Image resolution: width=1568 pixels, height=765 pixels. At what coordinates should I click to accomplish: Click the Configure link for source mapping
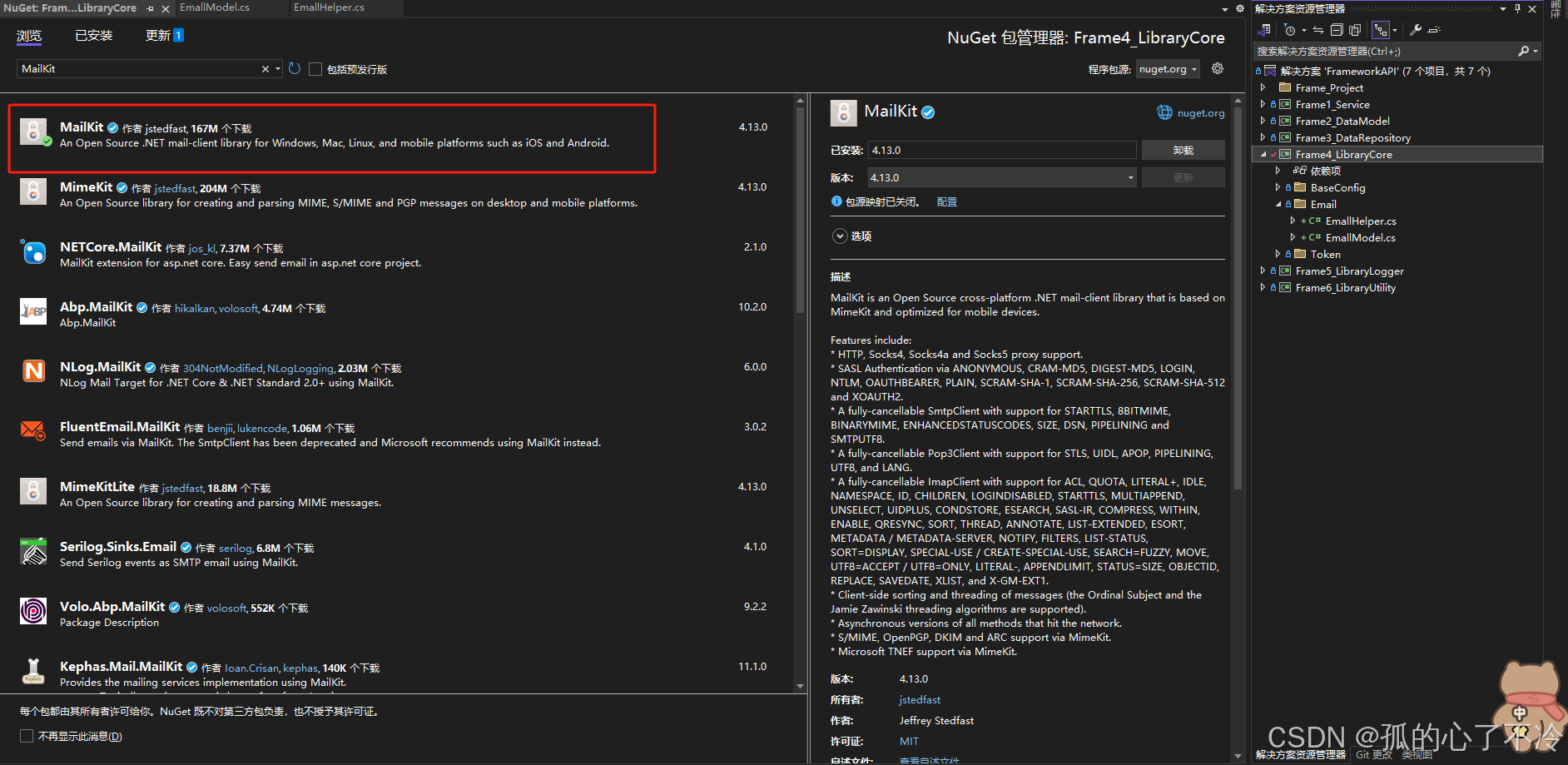click(x=946, y=201)
